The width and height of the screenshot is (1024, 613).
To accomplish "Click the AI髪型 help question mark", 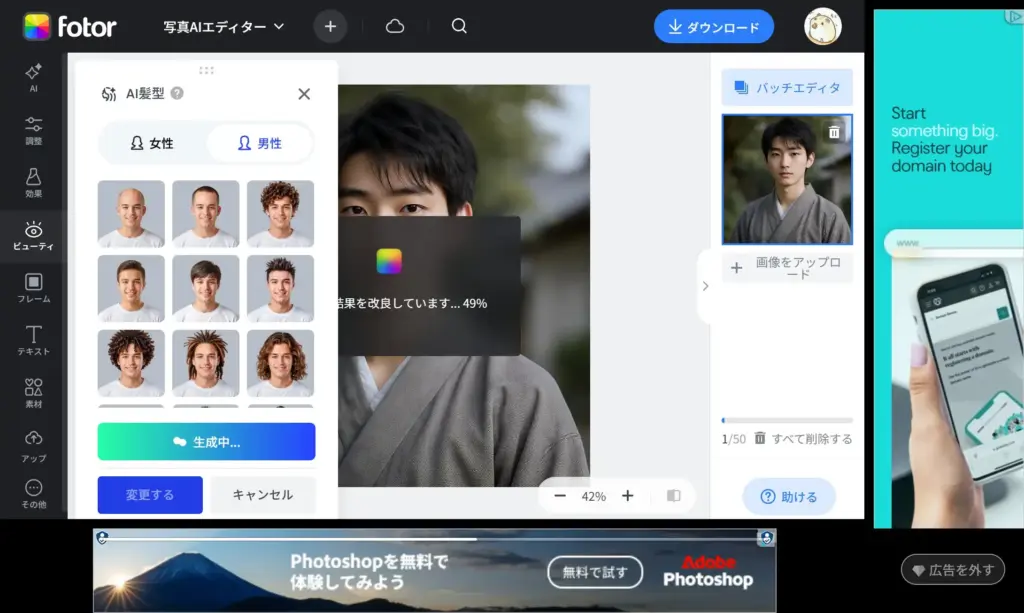I will coord(177,93).
